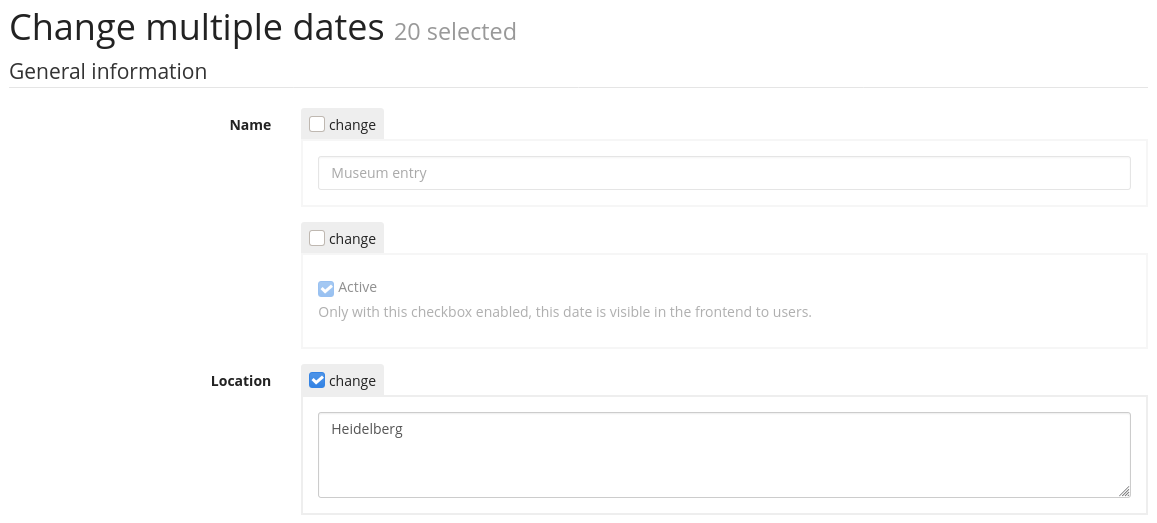Click the frontend visibility help text

(564, 312)
